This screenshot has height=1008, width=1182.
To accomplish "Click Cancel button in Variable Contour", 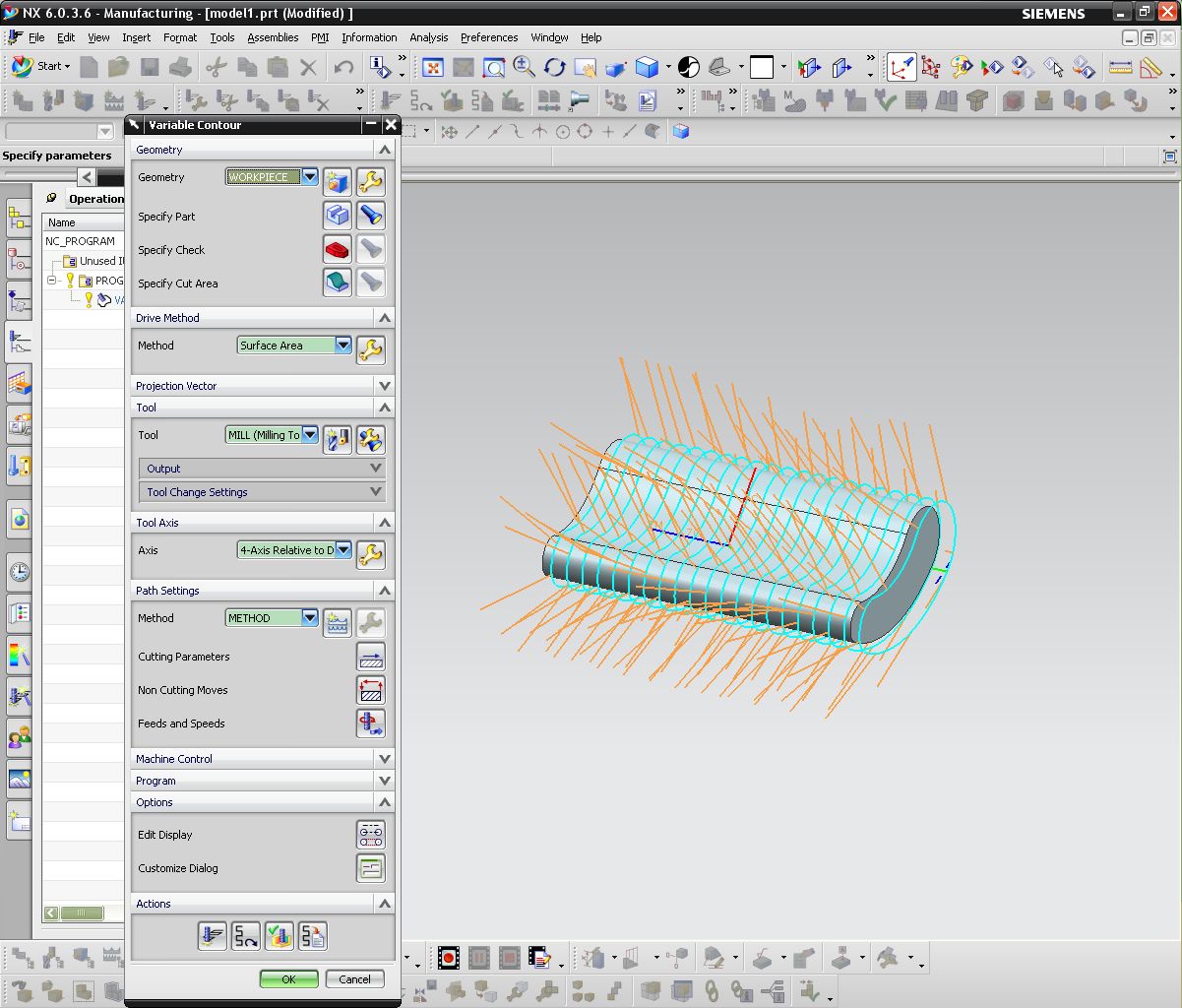I will 354,979.
